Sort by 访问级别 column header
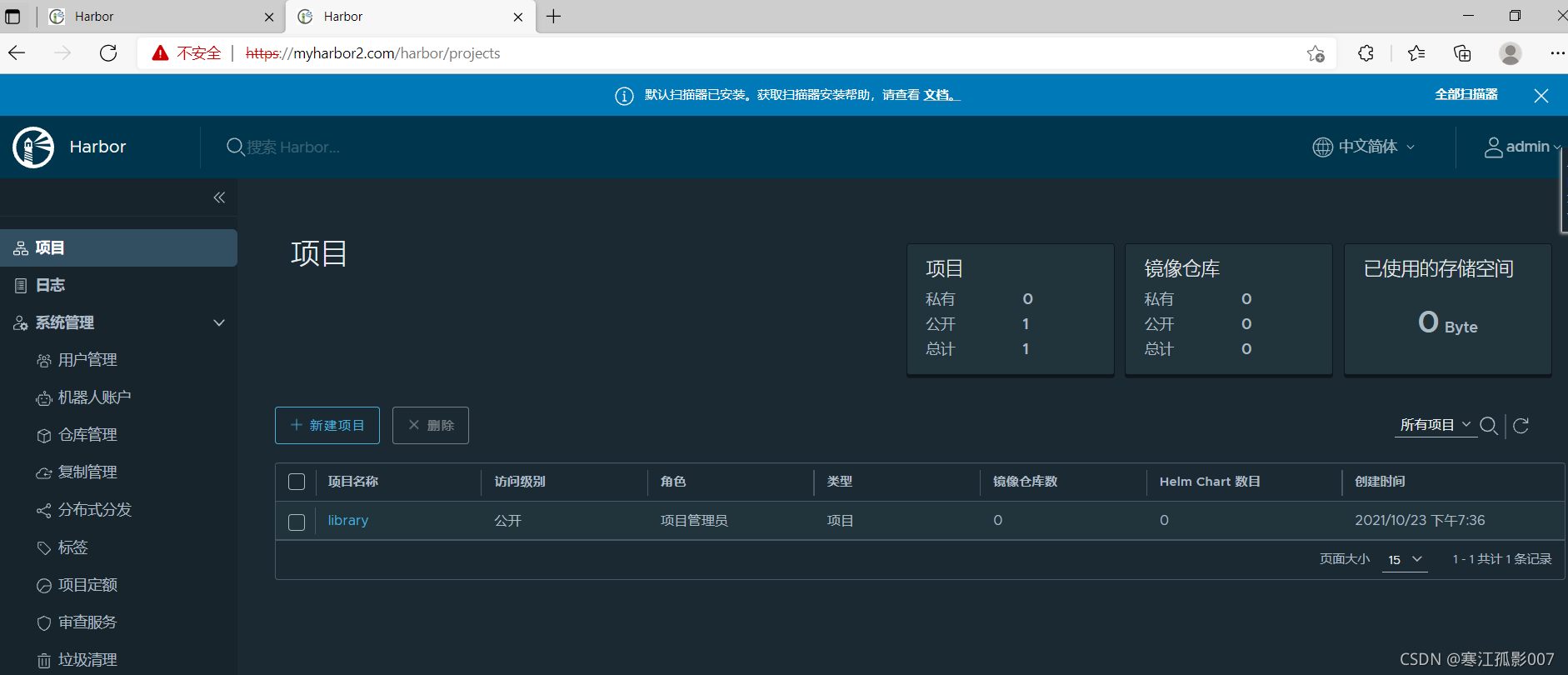 [520, 482]
